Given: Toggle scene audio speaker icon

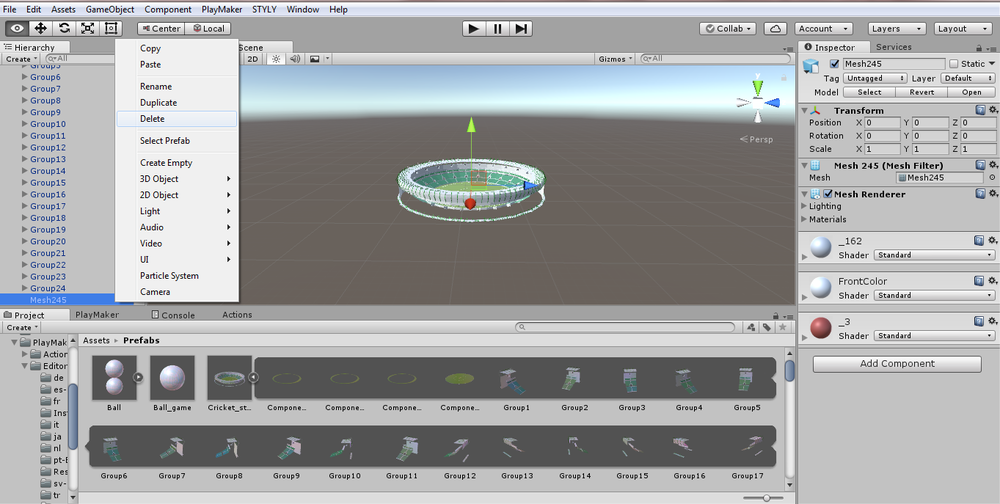Looking at the screenshot, I should (295, 59).
